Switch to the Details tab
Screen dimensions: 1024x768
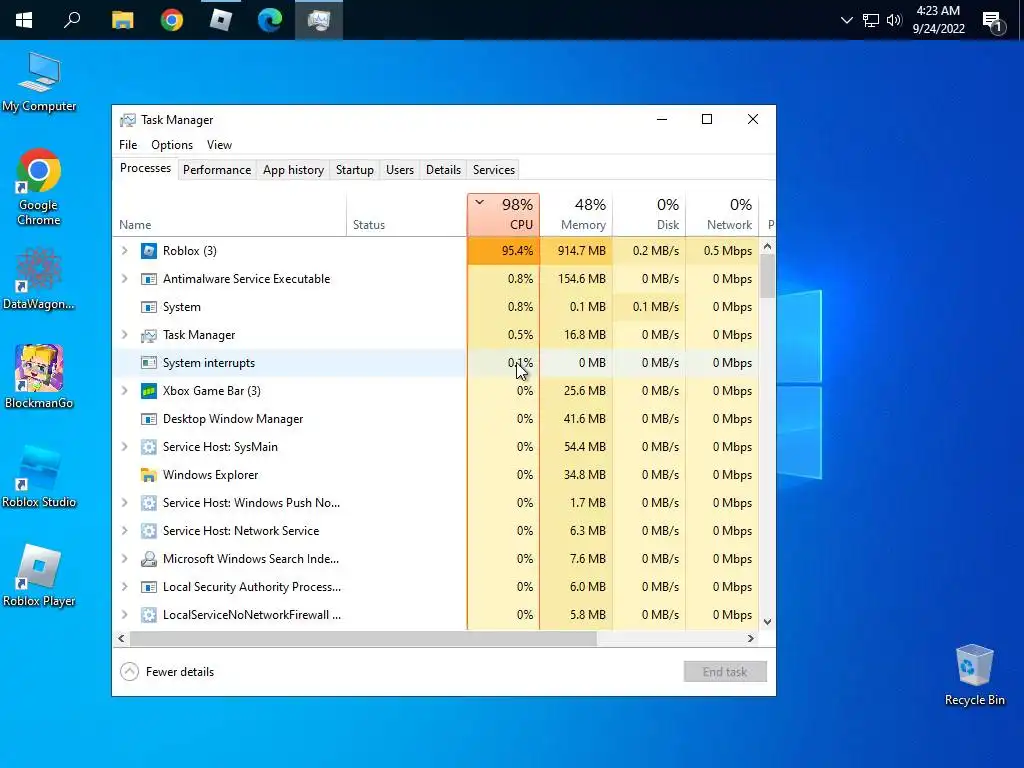pyautogui.click(x=443, y=170)
